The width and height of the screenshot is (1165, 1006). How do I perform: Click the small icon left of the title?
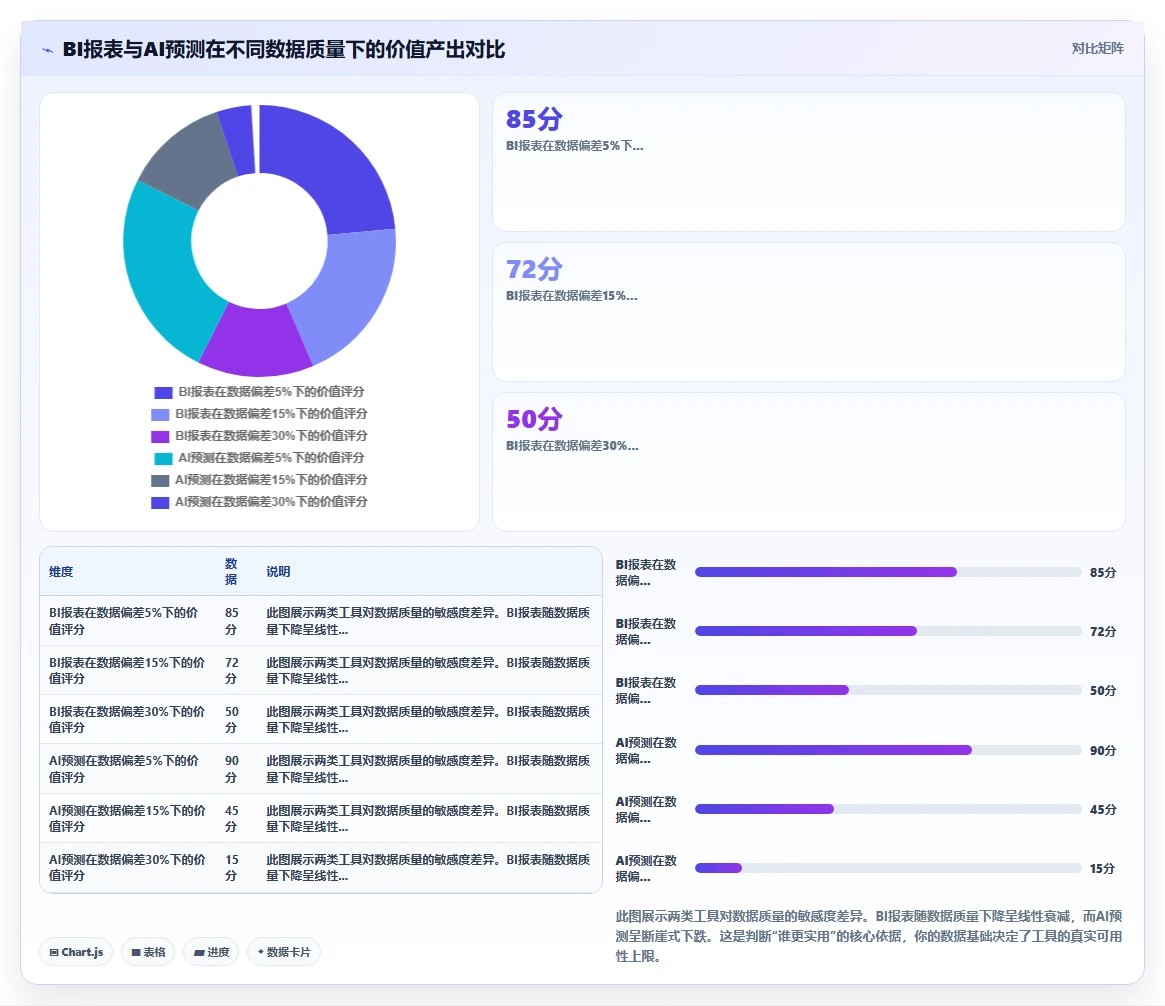coord(48,51)
